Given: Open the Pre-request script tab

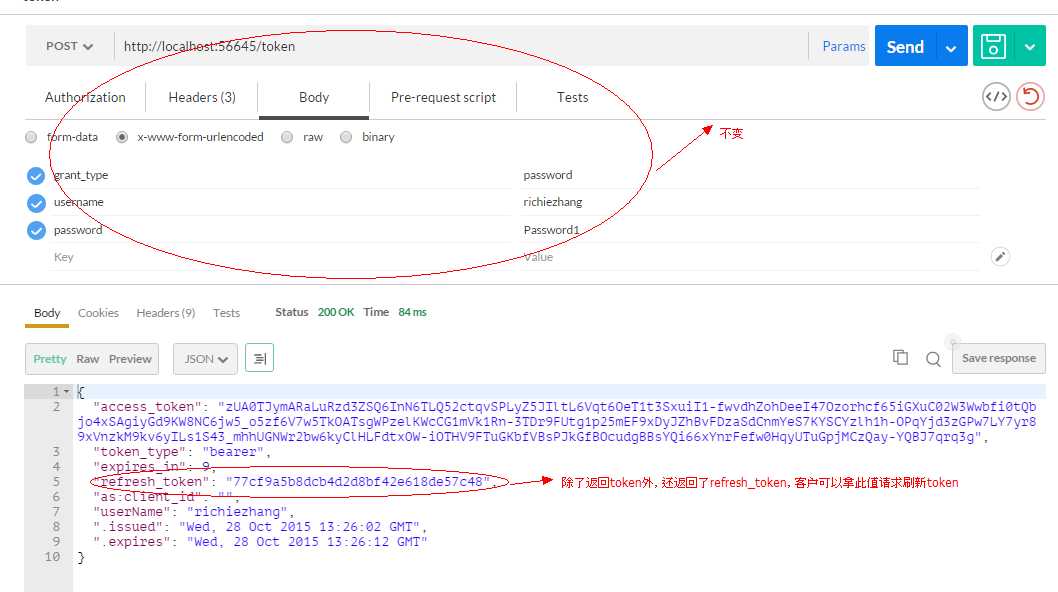Looking at the screenshot, I should tap(443, 97).
